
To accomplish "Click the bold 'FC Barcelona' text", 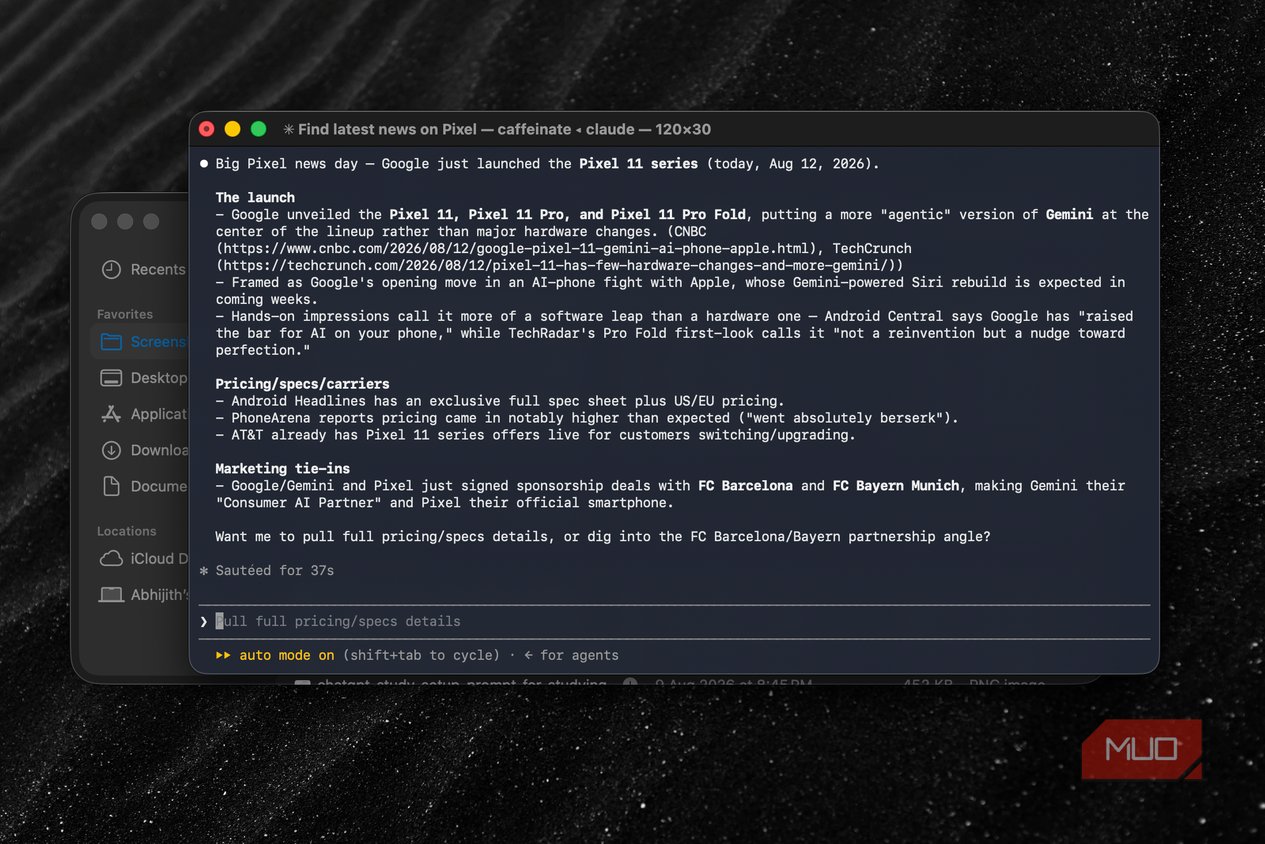I will 745,485.
